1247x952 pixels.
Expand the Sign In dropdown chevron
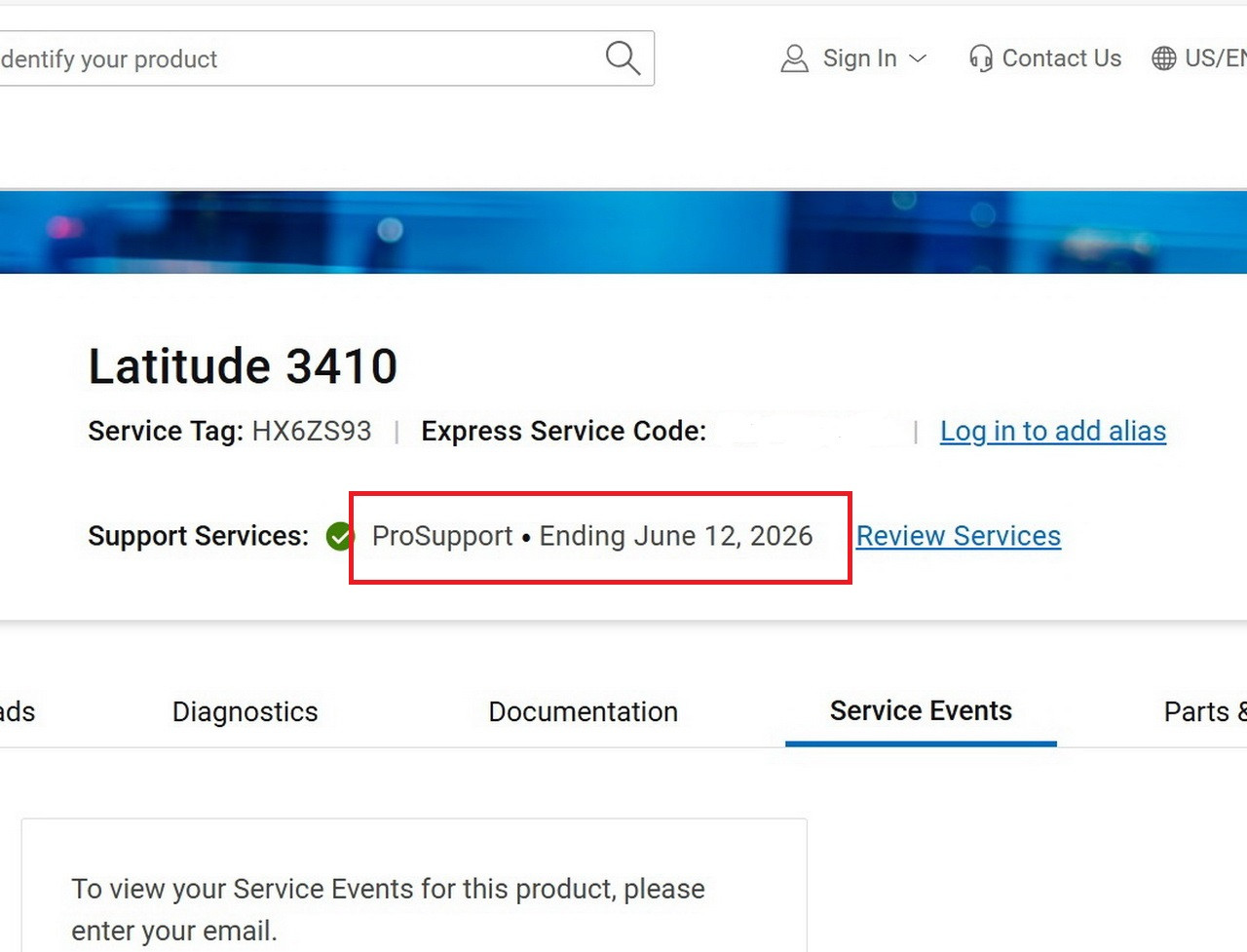(x=918, y=58)
